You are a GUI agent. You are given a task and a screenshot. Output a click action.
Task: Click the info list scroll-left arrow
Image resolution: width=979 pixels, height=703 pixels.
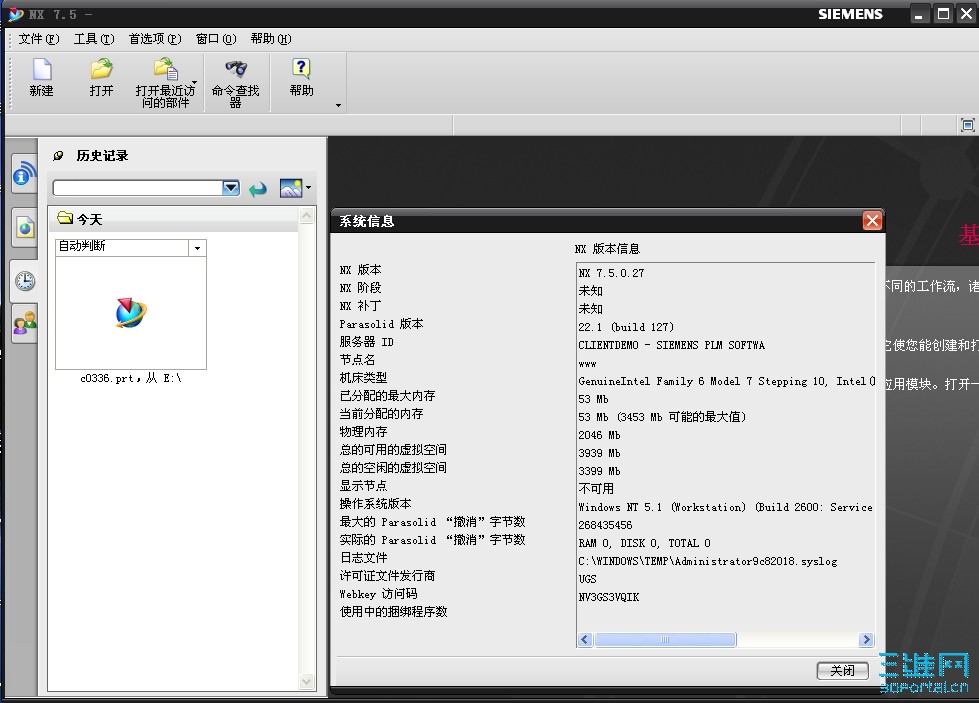pyautogui.click(x=585, y=639)
